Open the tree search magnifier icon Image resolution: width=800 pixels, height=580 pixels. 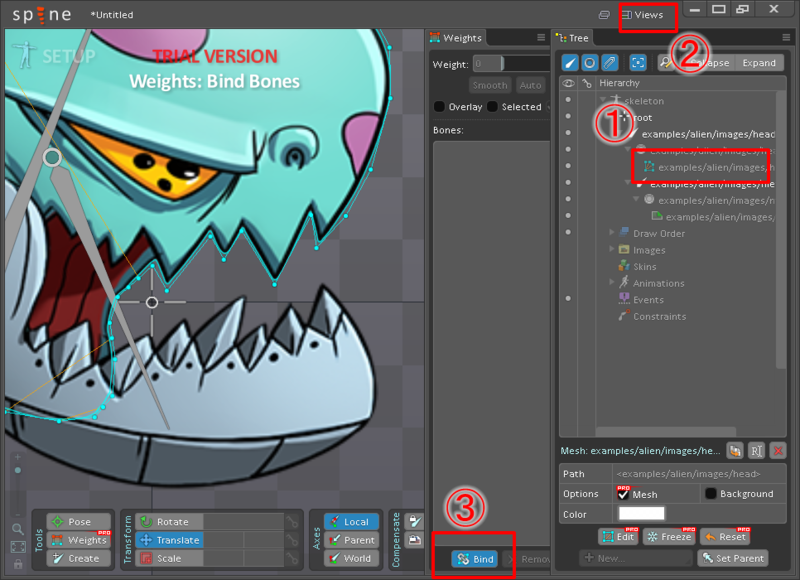click(x=665, y=63)
